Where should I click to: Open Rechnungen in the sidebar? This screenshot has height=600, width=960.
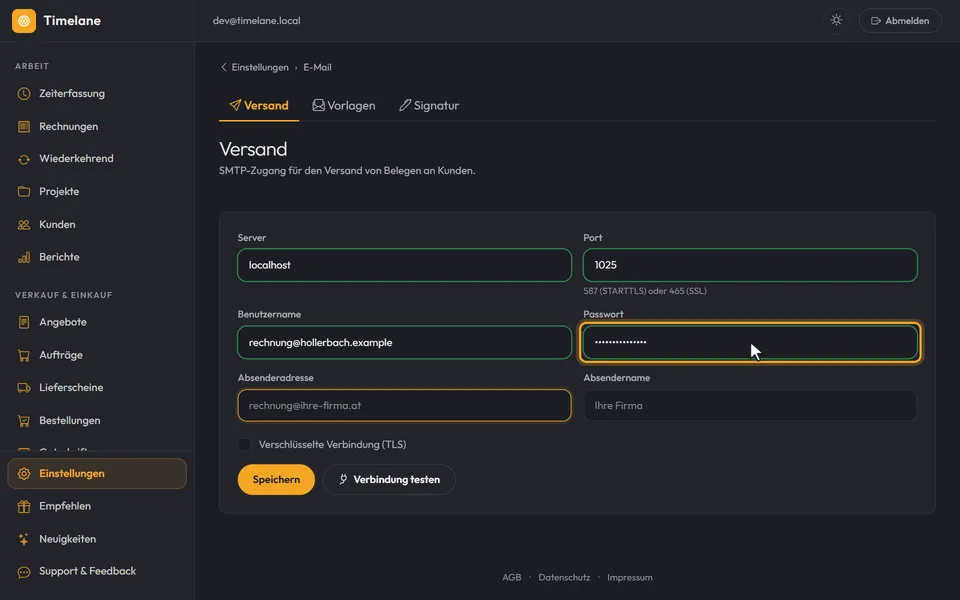click(x=97, y=127)
